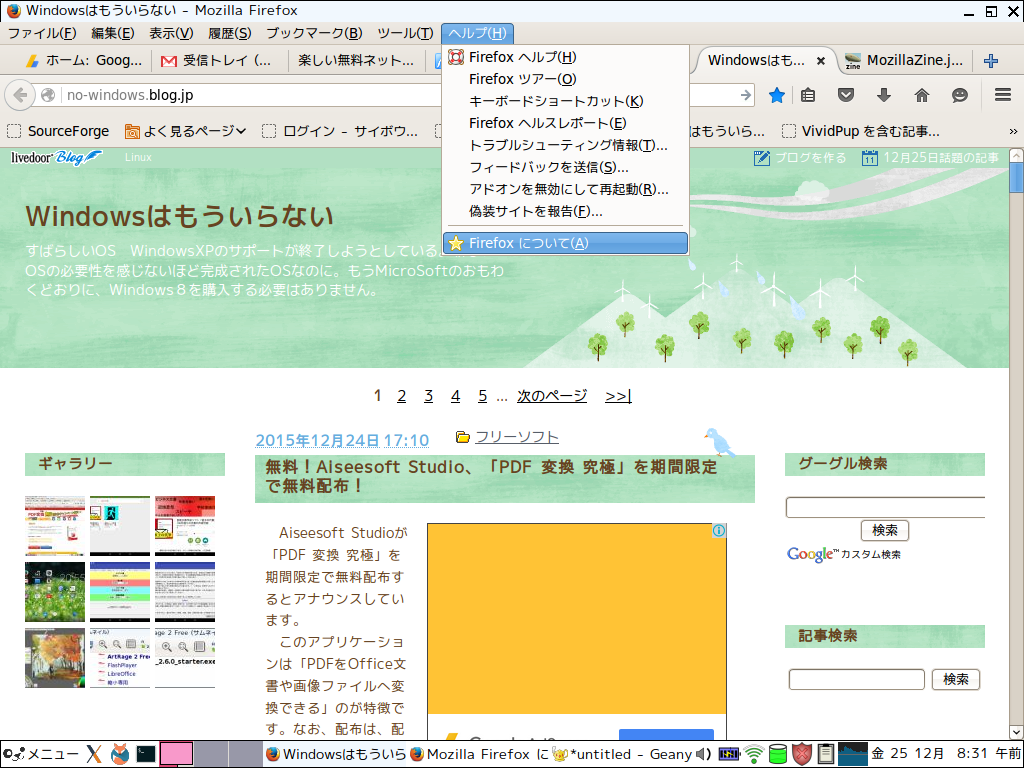This screenshot has height=768, width=1024.
Task: Choose フィードバックを送信(S) entry
Action: click(566, 168)
